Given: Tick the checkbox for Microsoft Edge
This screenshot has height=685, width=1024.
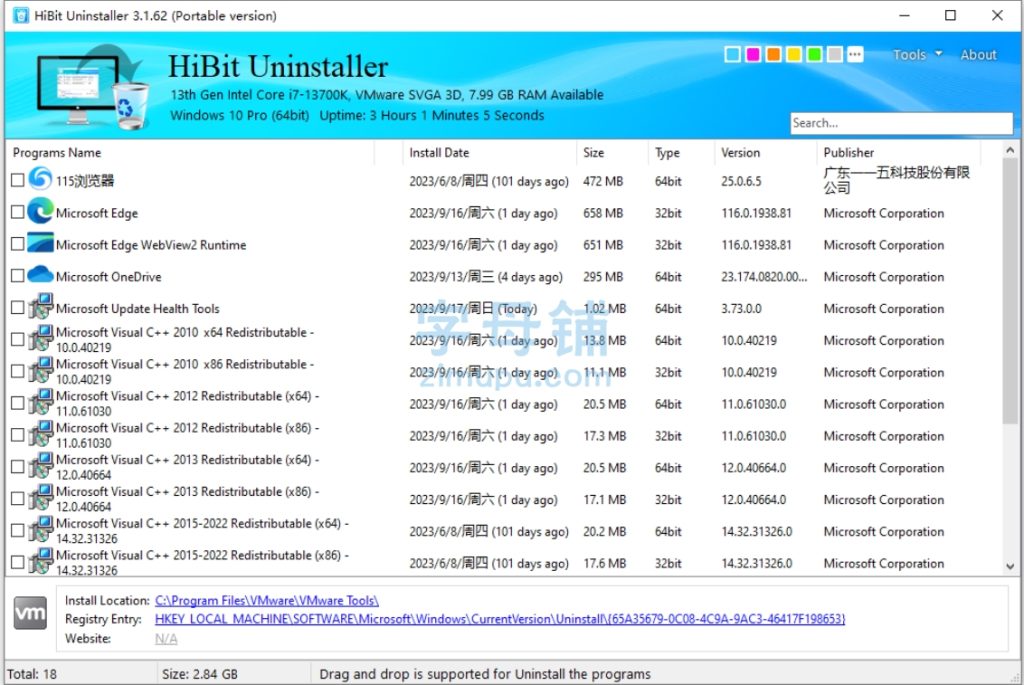Looking at the screenshot, I should pos(18,212).
